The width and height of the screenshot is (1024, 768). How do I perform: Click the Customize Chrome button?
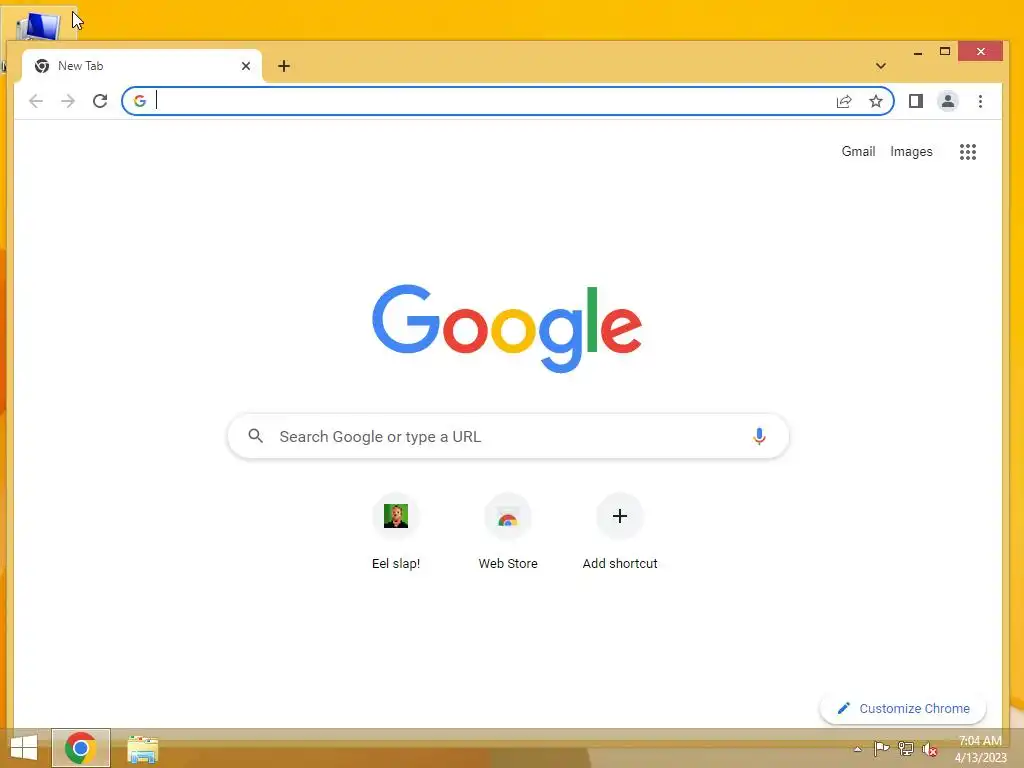903,709
